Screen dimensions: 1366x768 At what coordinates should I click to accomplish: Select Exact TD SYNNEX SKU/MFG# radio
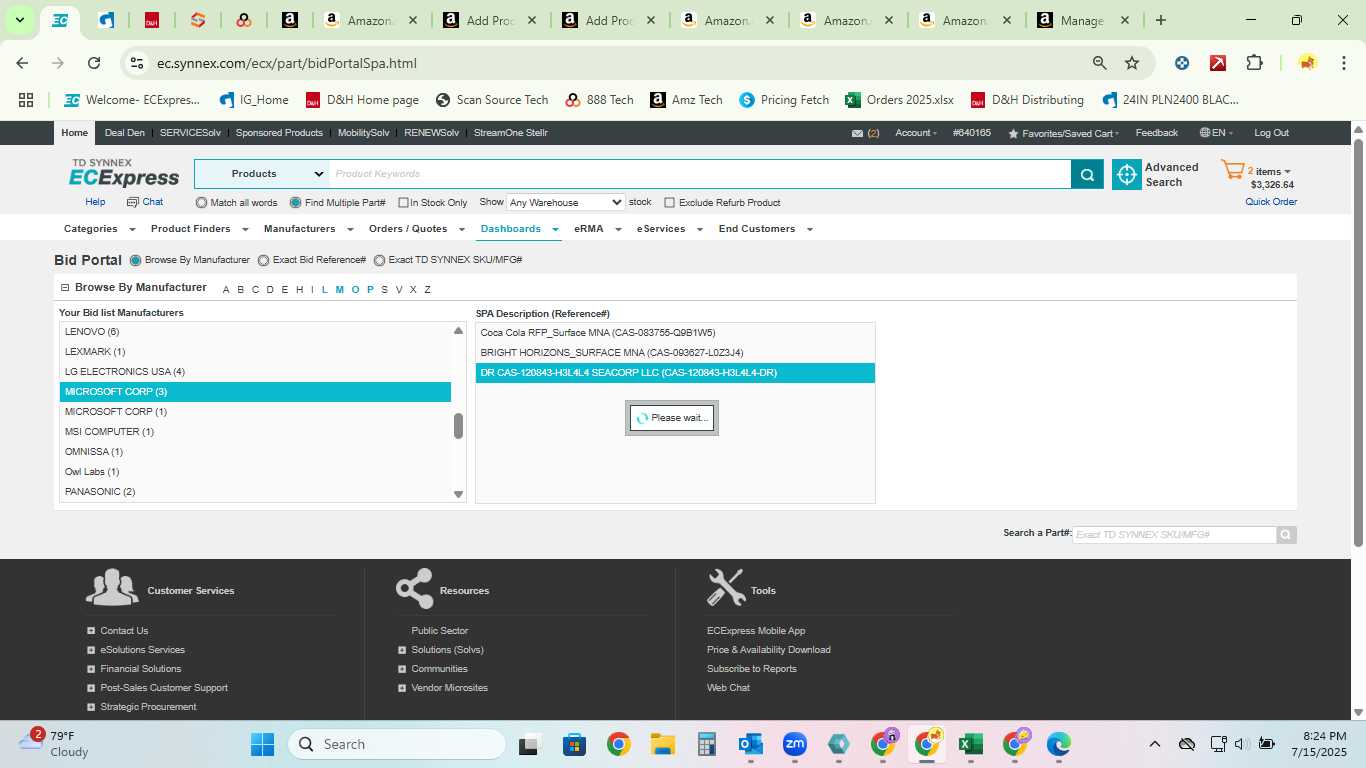point(380,260)
